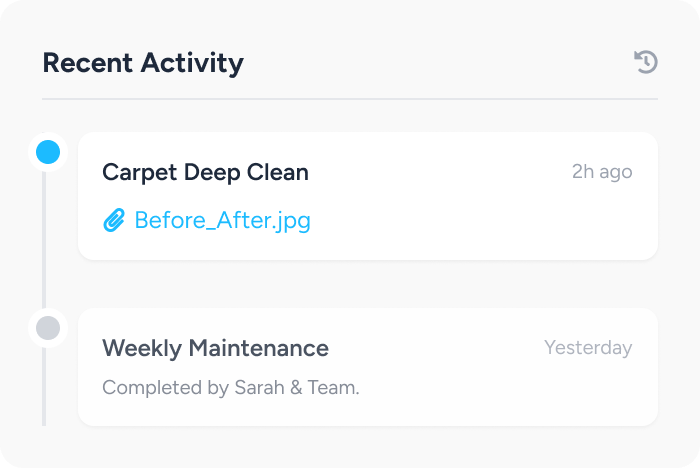This screenshot has width=700, height=468.
Task: Click the "Yesterday" timestamp
Action: click(x=588, y=348)
